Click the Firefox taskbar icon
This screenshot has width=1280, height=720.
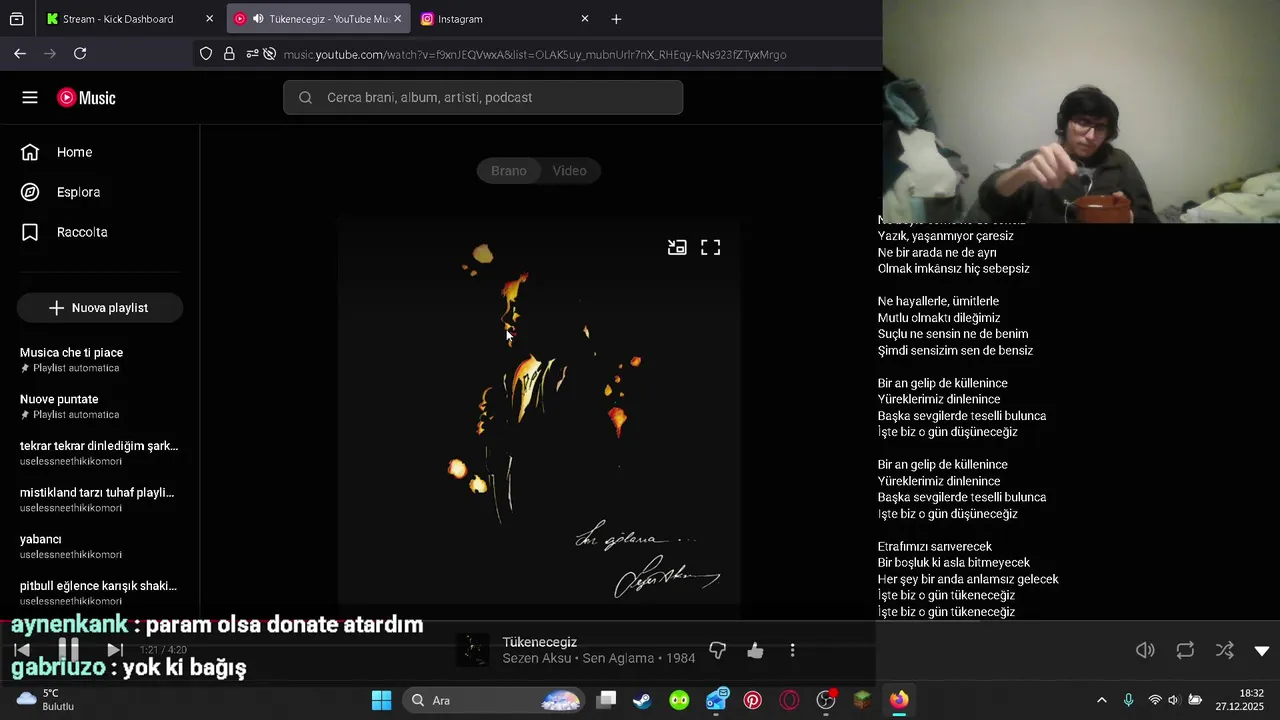(899, 700)
